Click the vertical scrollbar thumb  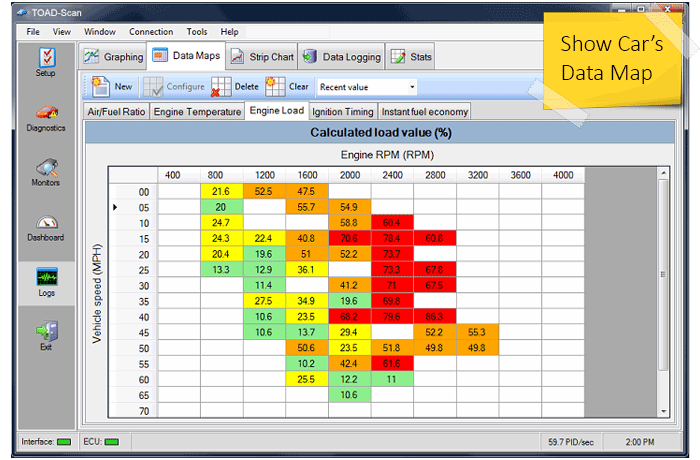pyautogui.click(x=663, y=274)
